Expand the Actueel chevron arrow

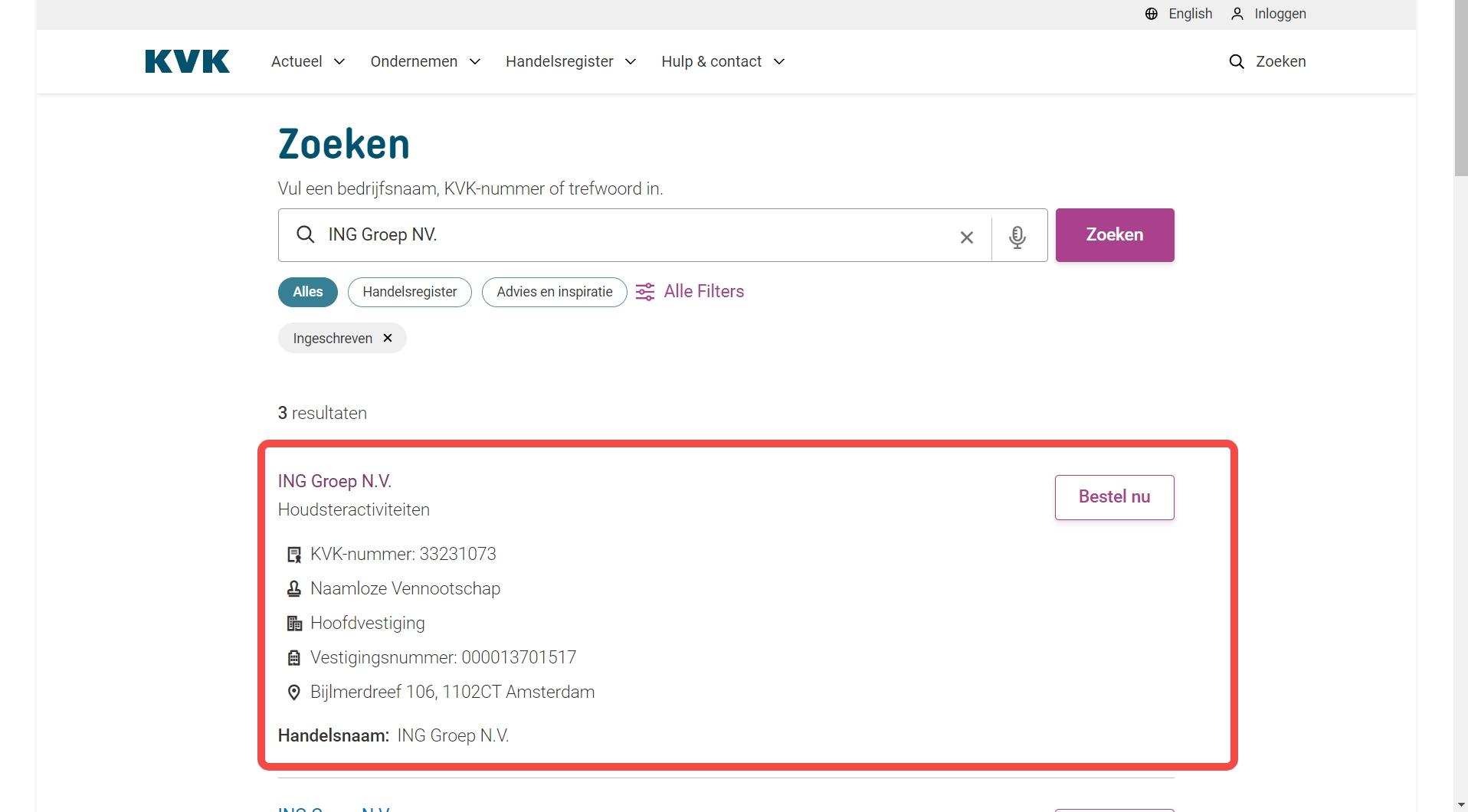tap(339, 61)
